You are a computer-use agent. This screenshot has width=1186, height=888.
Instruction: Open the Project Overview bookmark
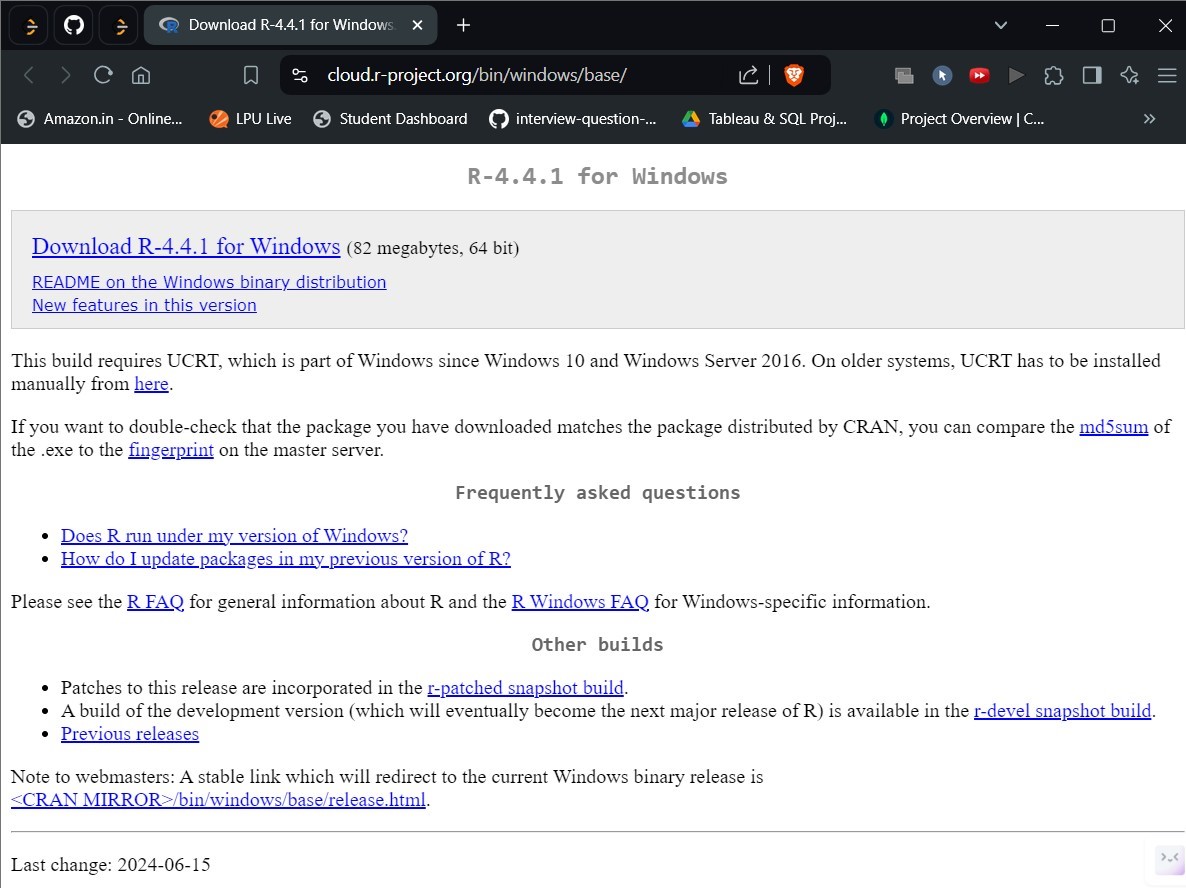pyautogui.click(x=959, y=119)
